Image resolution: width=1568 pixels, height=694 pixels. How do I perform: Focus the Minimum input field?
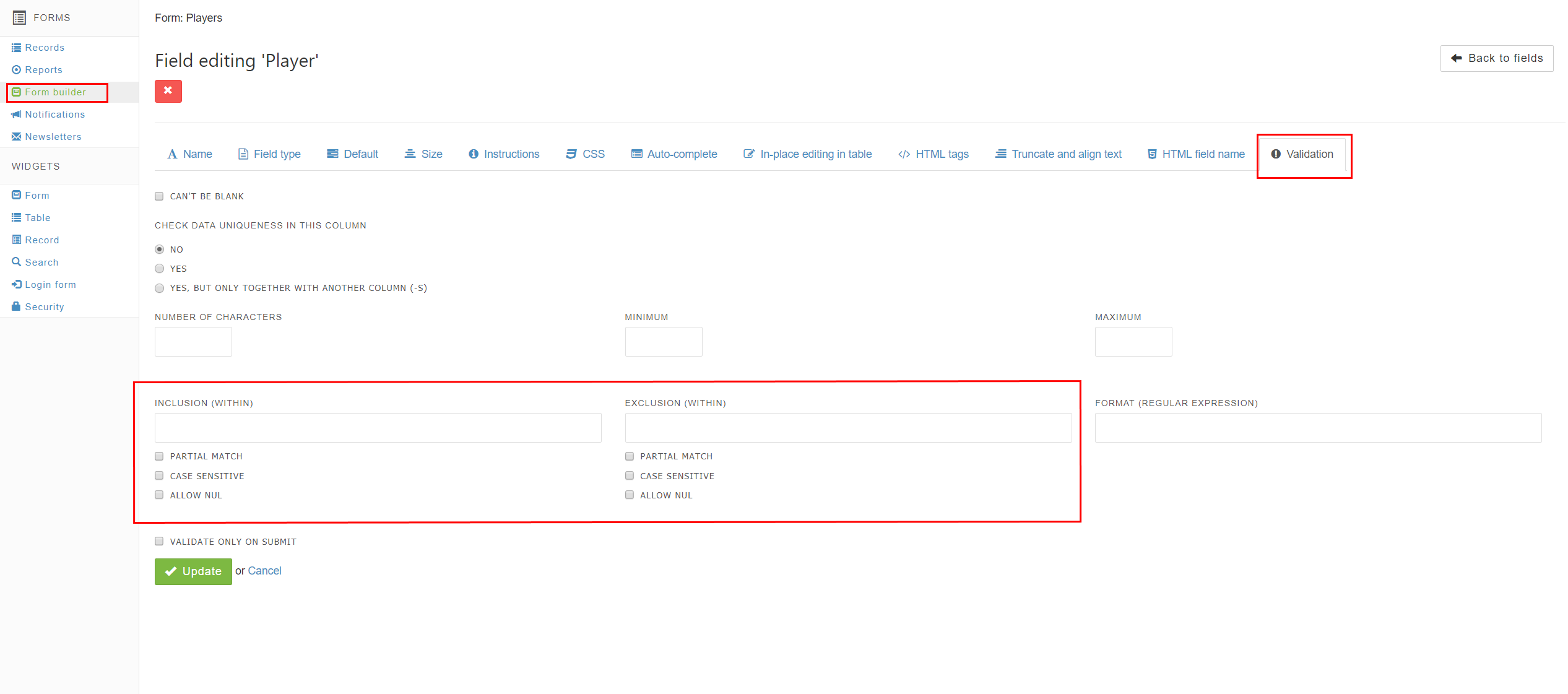click(x=664, y=342)
